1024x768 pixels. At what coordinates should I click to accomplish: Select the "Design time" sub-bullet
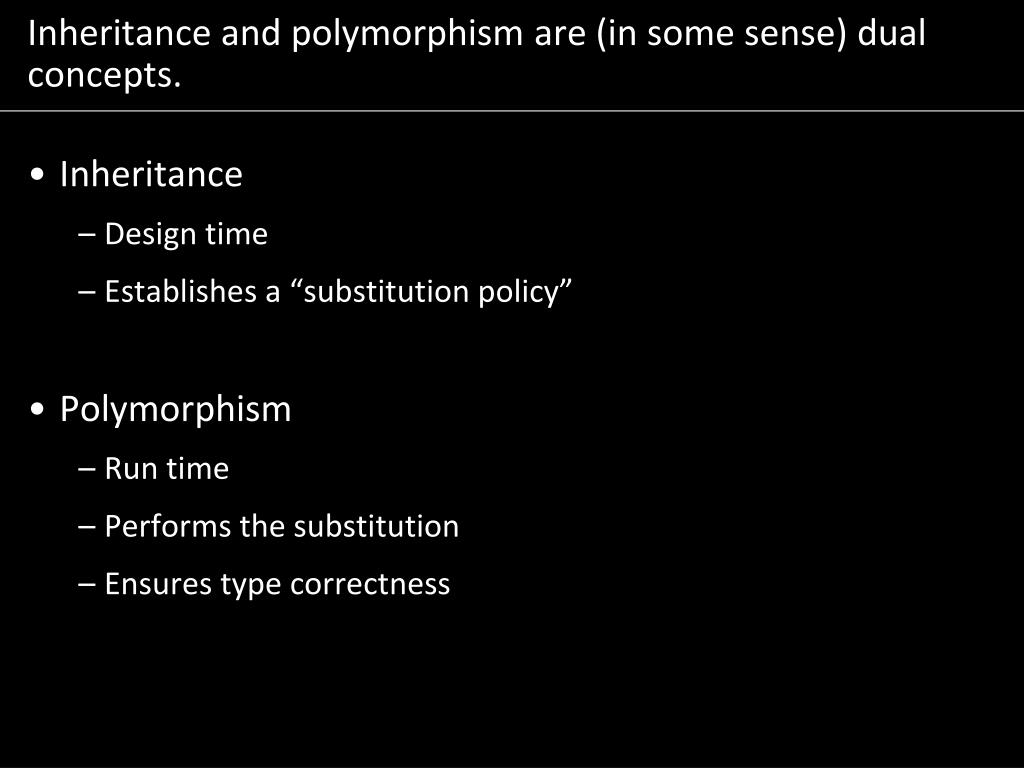click(186, 234)
